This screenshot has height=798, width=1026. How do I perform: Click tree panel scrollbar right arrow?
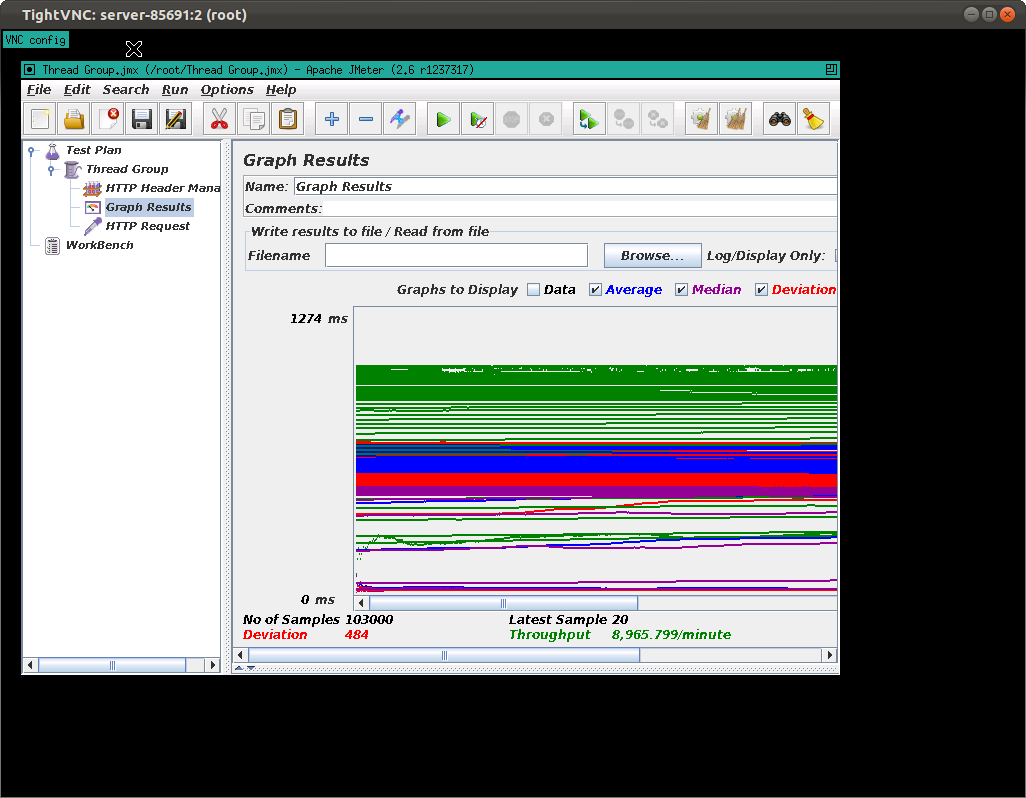pos(212,665)
